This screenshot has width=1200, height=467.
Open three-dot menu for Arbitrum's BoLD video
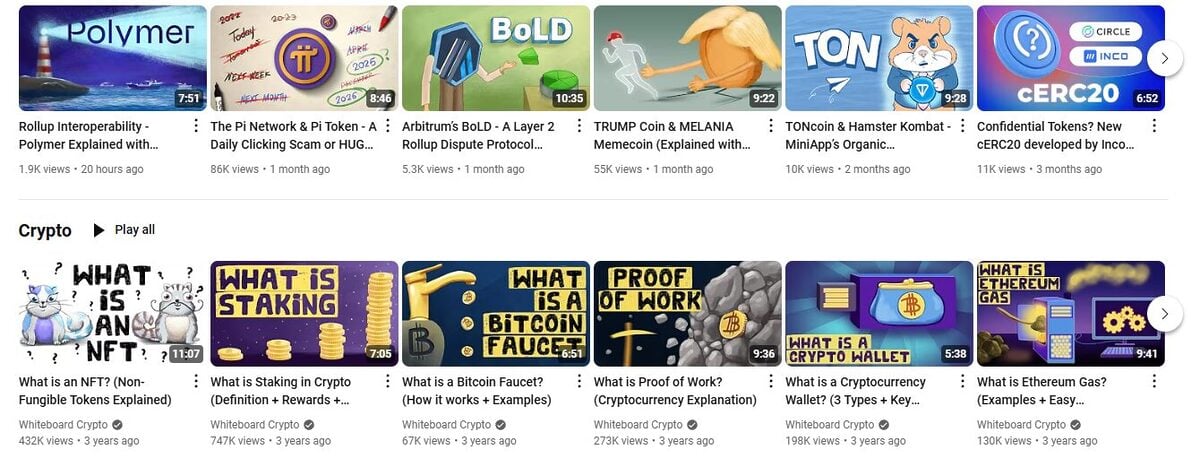coord(579,126)
